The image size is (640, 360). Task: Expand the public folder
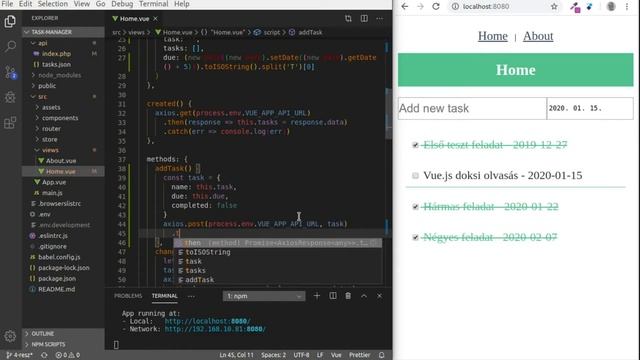63,86
